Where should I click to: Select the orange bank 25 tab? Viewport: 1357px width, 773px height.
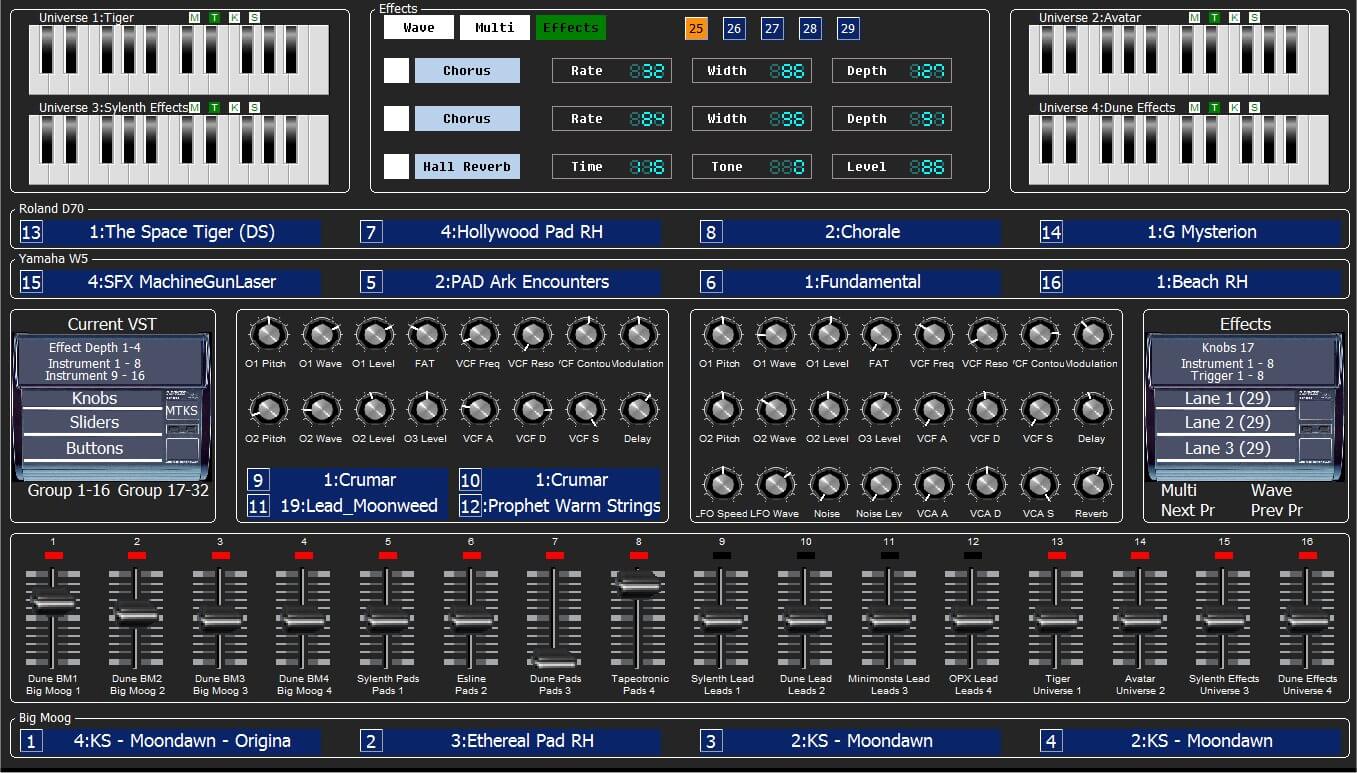point(696,29)
